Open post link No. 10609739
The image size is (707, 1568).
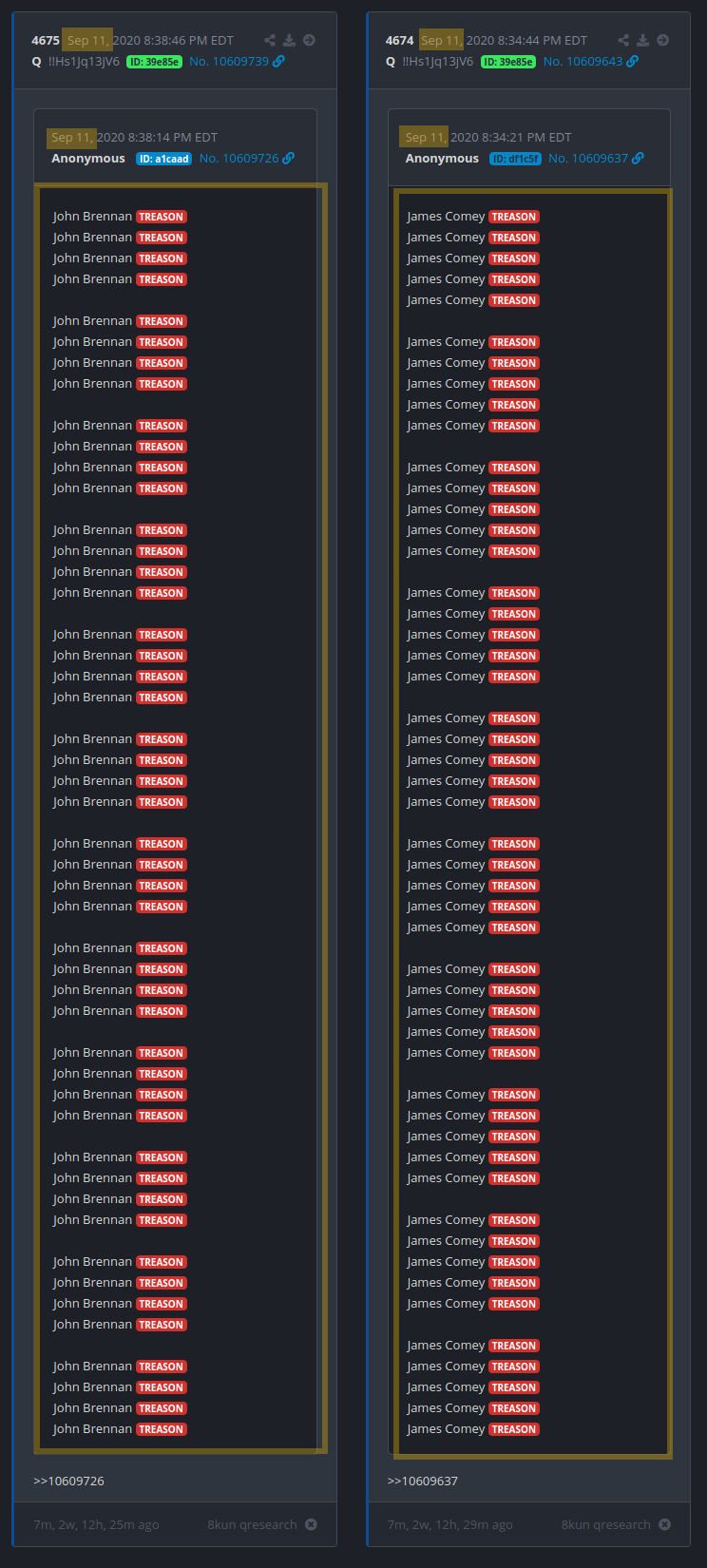tap(229, 61)
